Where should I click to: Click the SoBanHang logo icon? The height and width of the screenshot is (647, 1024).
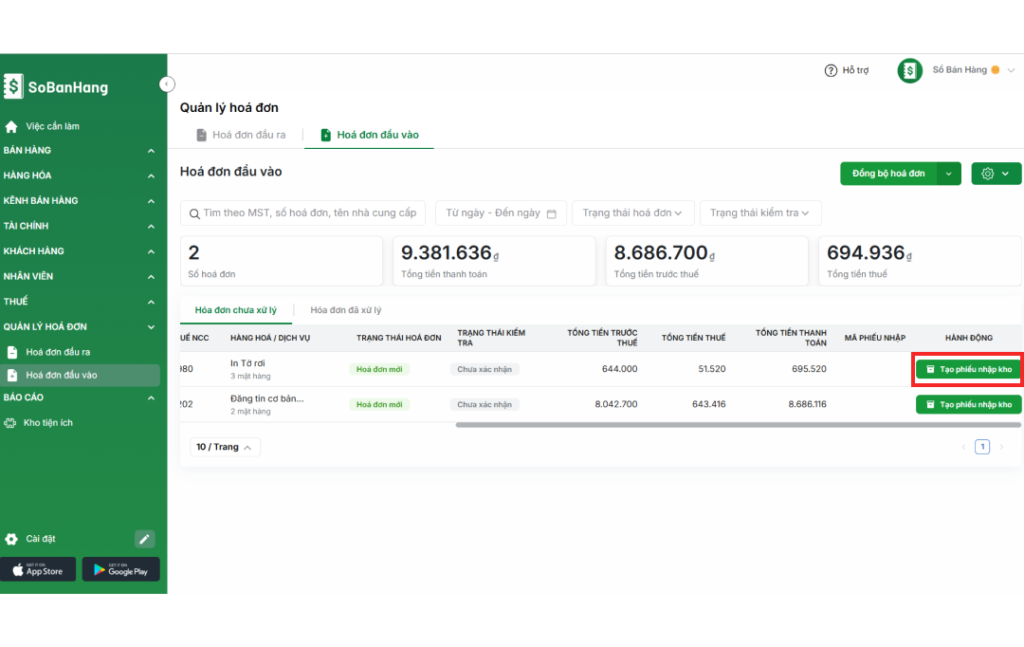[13, 87]
